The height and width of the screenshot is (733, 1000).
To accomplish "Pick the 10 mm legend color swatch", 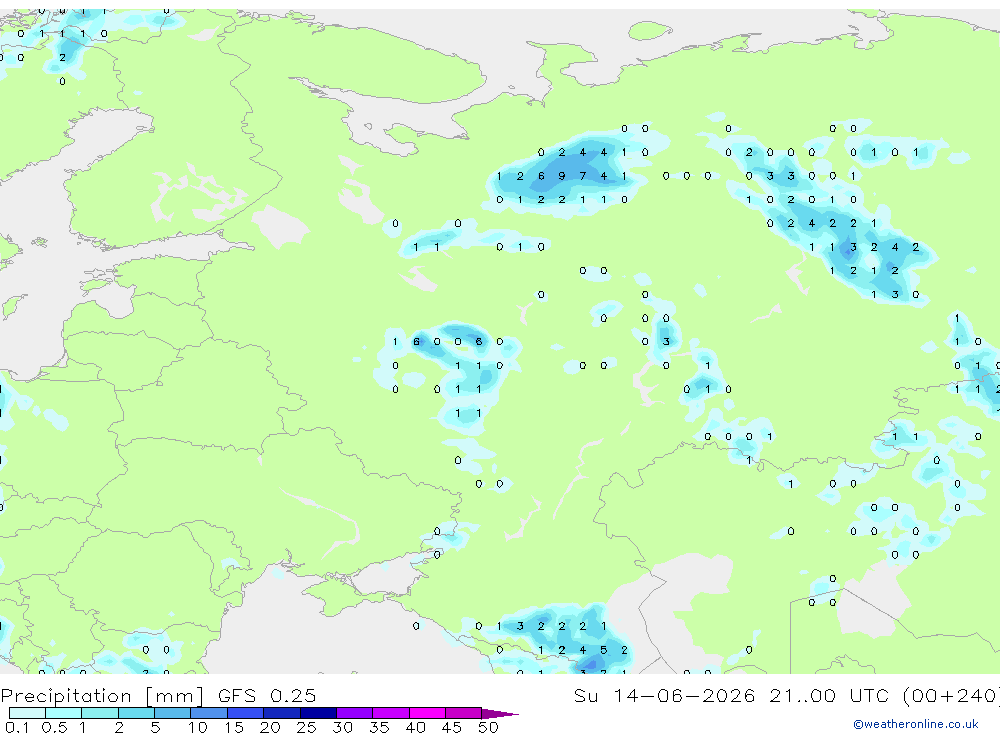I will [x=209, y=713].
